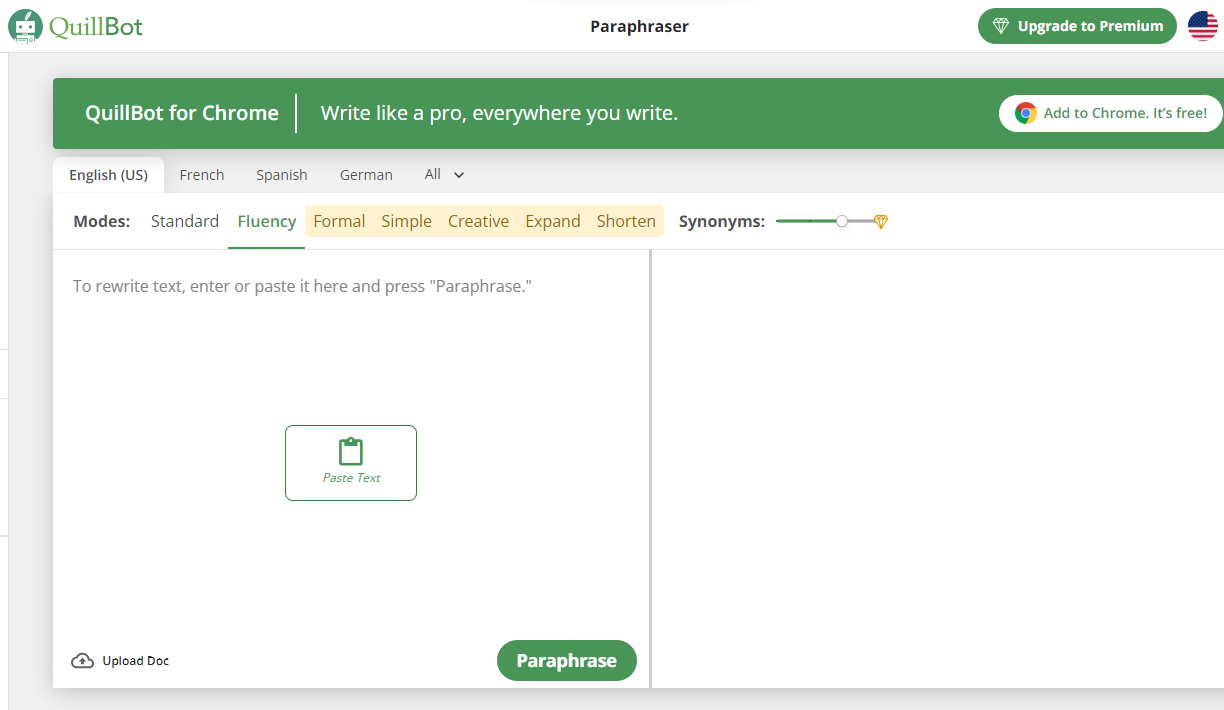Click the green Paraphrase button

(x=567, y=660)
